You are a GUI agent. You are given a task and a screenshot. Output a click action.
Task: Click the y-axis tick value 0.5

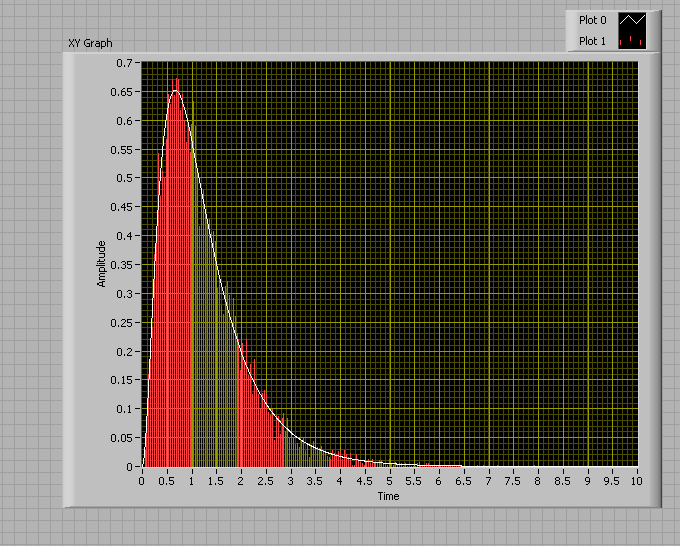click(x=125, y=178)
